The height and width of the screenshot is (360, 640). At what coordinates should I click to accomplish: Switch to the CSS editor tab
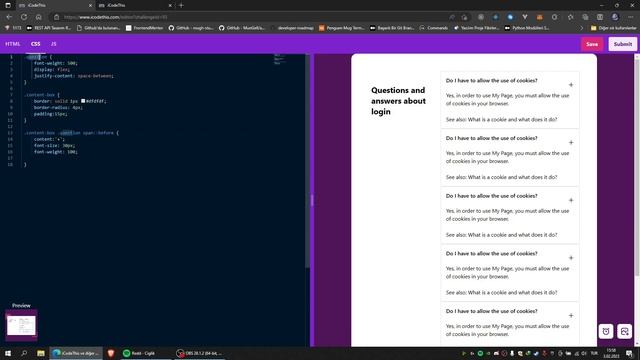[36, 44]
